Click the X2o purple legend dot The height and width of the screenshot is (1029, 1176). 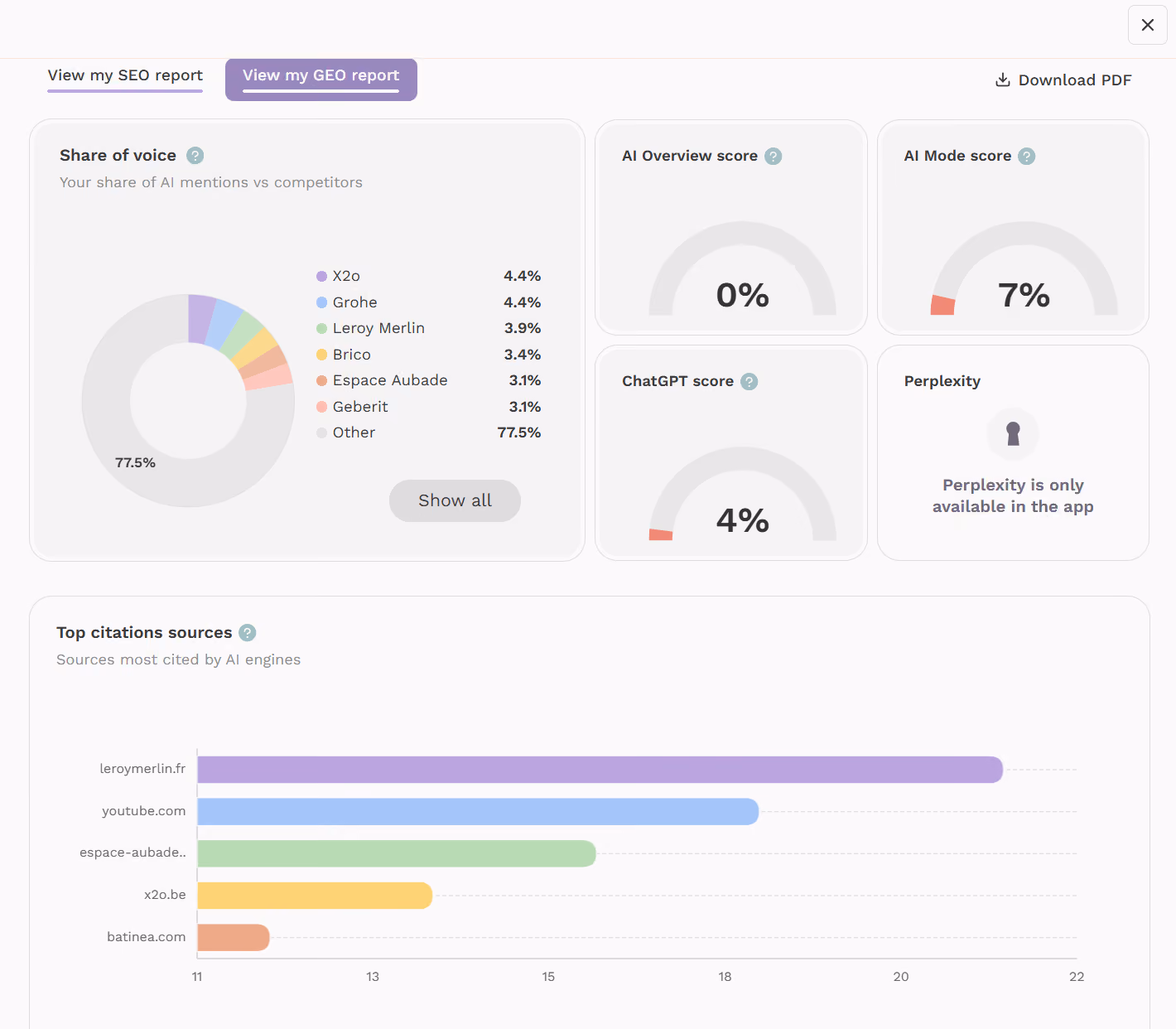[x=321, y=276]
